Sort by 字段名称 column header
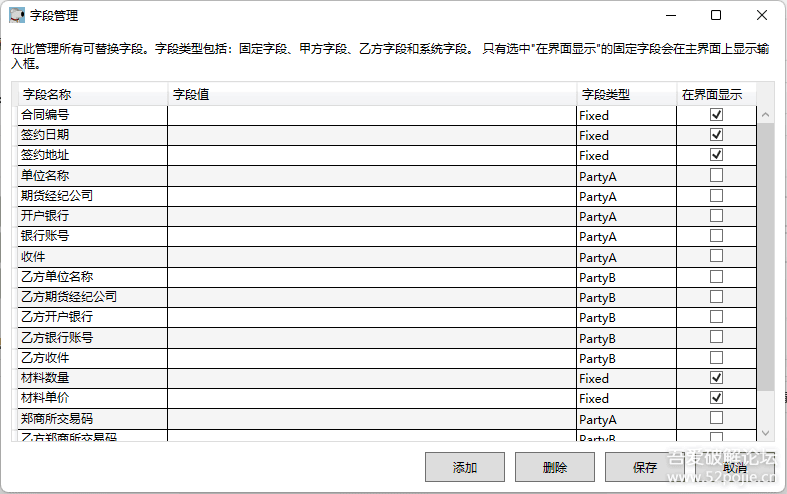Image resolution: width=787 pixels, height=494 pixels. (x=92, y=95)
